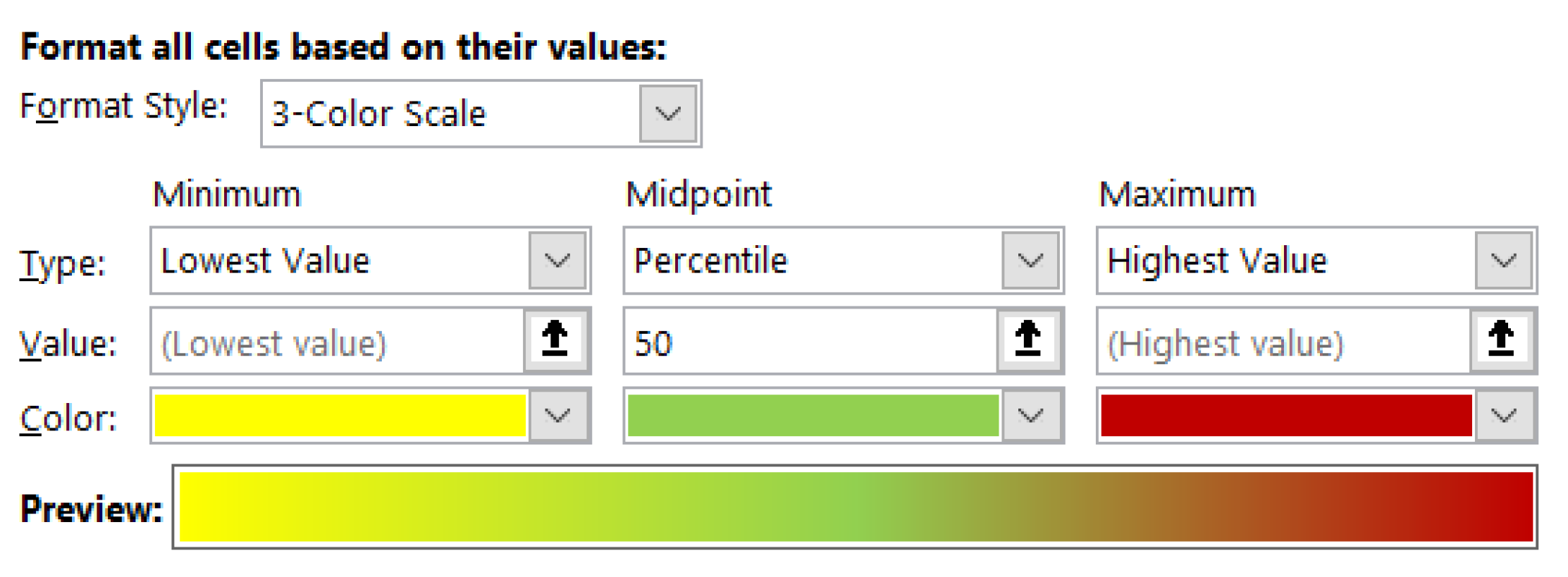The height and width of the screenshot is (577, 1568).
Task: Select the 3-Color Scale combo box text
Action: (450, 114)
